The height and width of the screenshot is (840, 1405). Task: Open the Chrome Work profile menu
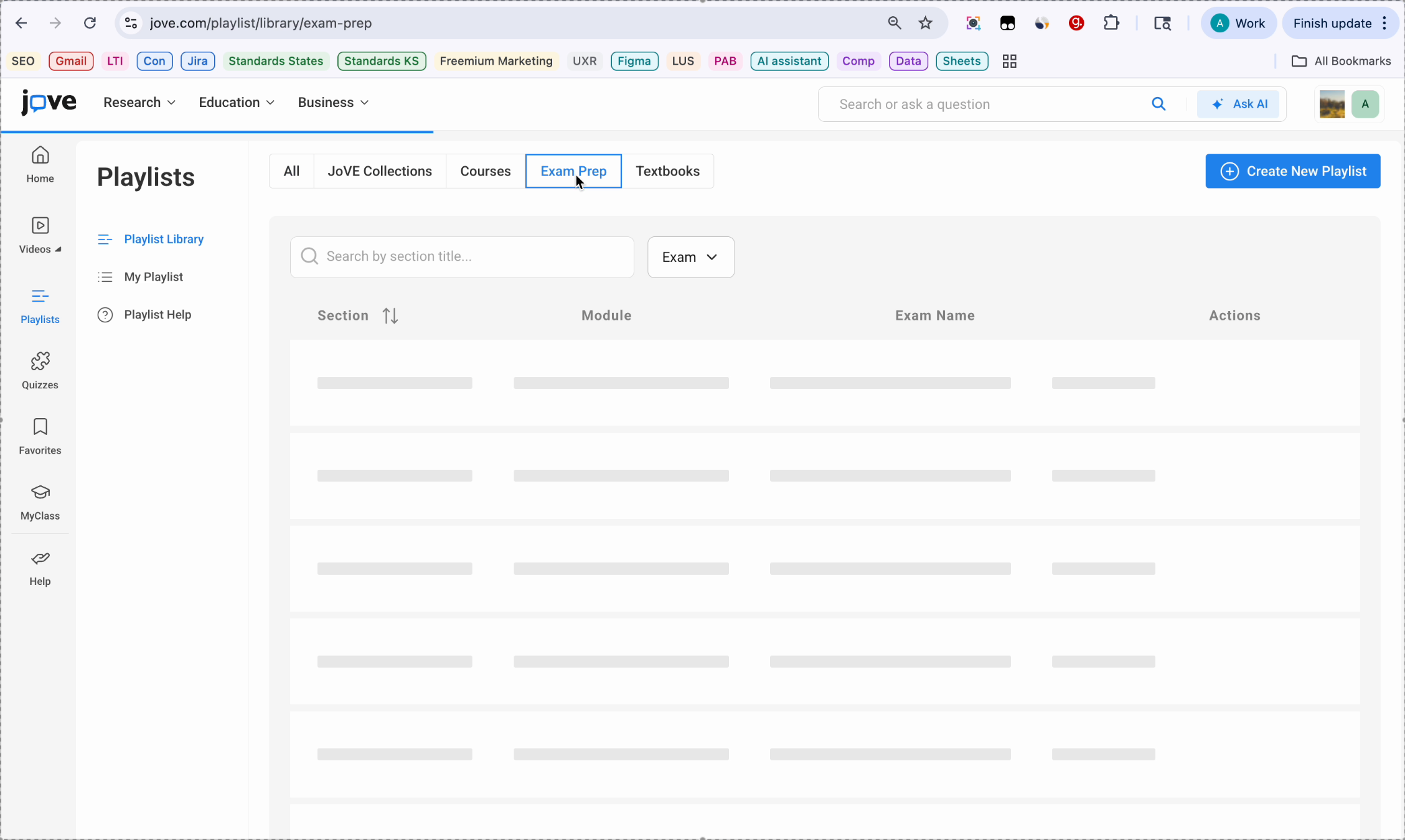pyautogui.click(x=1238, y=24)
